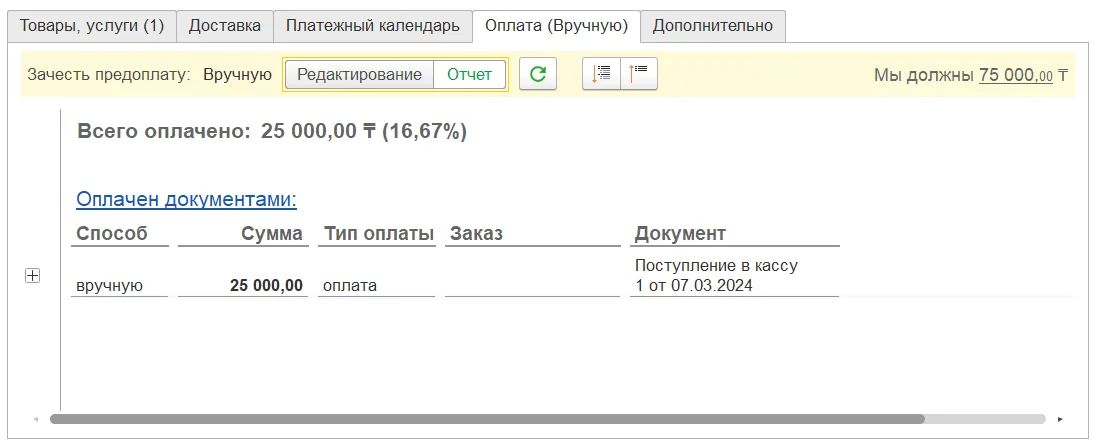The image size is (1097, 447).
Task: Click the Способ column header
Action: click(x=112, y=234)
